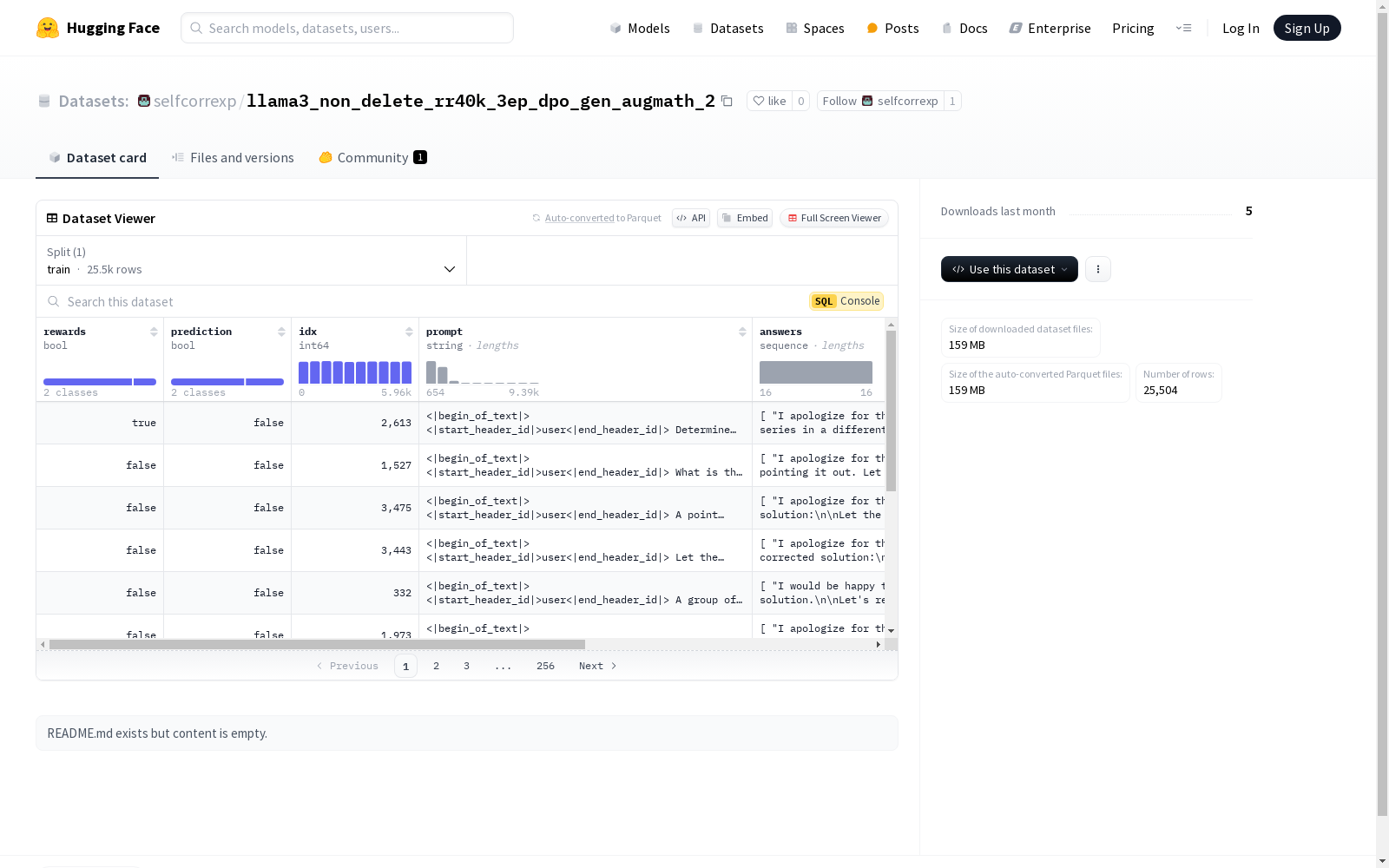Open the additional navigation menu icon

1183,28
